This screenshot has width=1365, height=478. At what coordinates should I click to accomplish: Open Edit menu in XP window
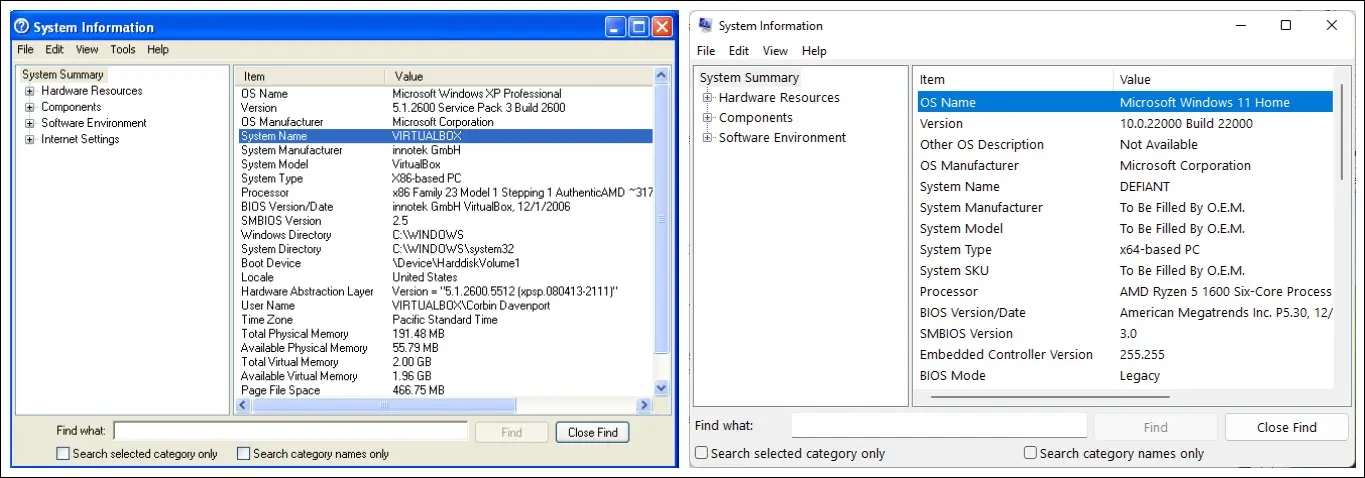tap(54, 49)
